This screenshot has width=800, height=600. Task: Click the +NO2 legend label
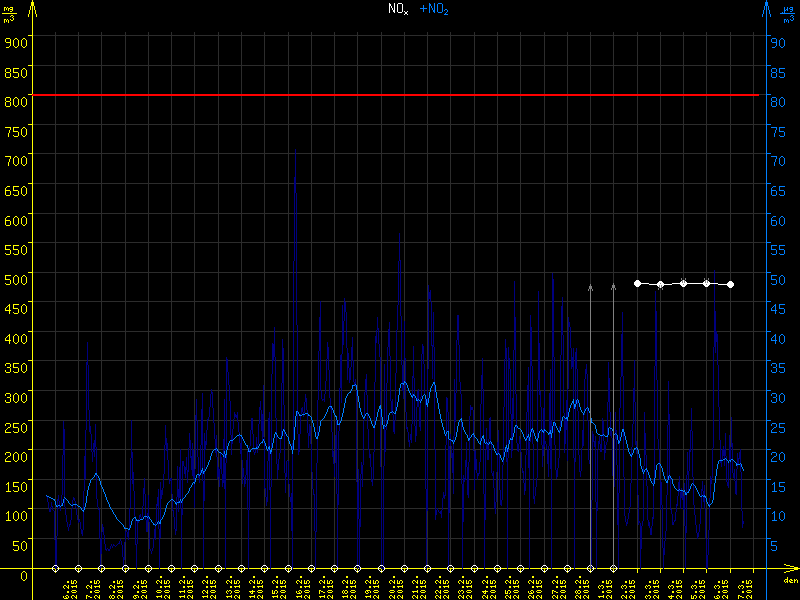coord(433,9)
